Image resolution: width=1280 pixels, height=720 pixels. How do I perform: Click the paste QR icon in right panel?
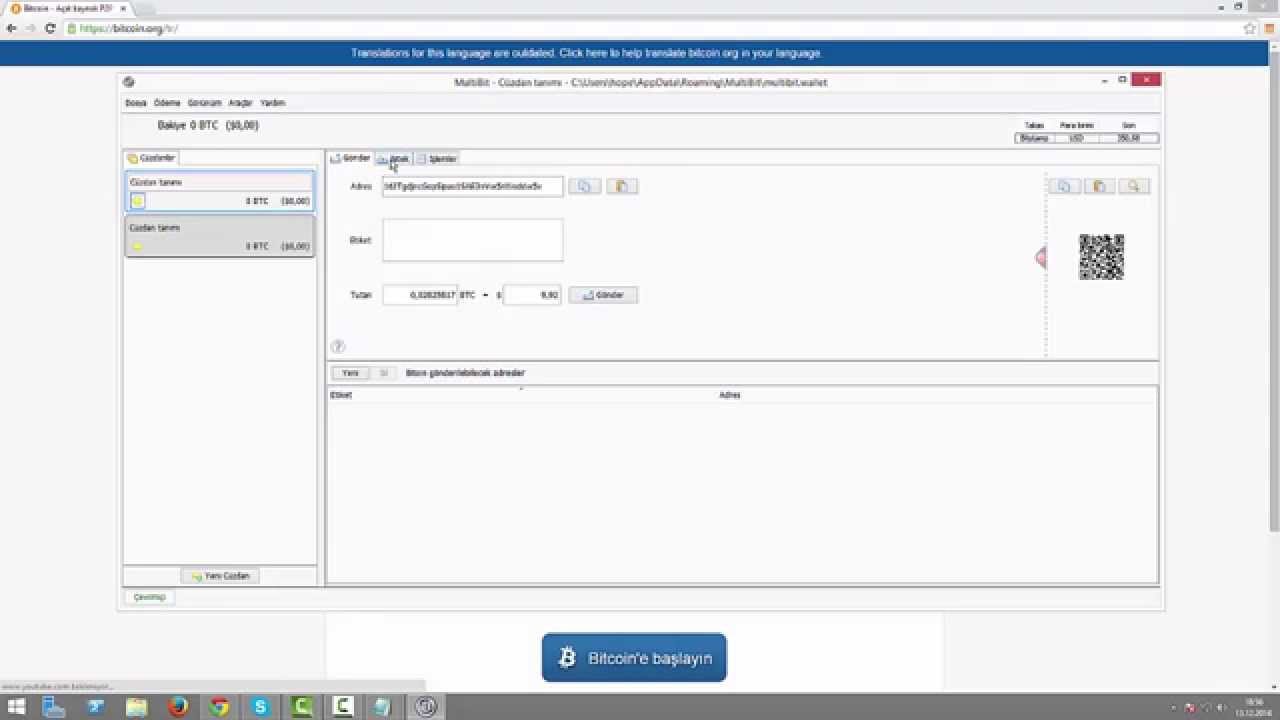(x=1099, y=186)
